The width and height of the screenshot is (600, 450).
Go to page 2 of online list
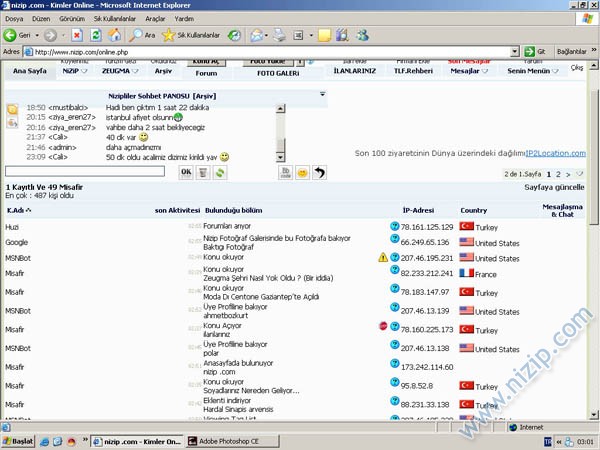coord(558,174)
